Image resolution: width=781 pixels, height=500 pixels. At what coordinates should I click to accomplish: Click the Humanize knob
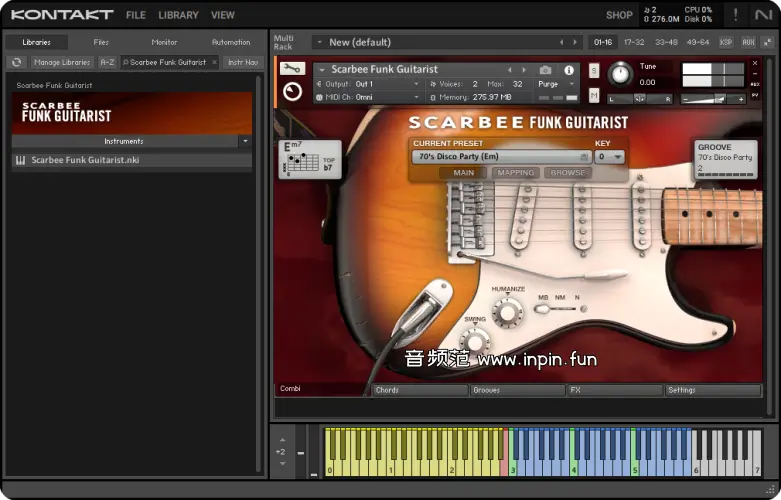pyautogui.click(x=508, y=314)
